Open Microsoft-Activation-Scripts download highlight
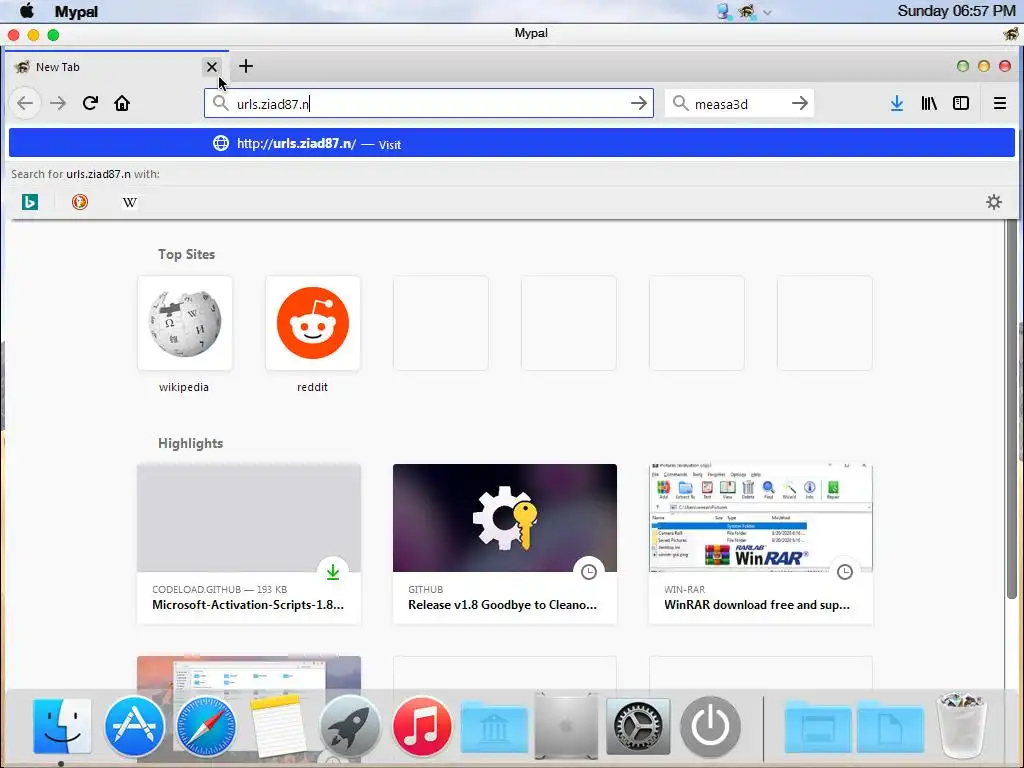 tap(249, 544)
